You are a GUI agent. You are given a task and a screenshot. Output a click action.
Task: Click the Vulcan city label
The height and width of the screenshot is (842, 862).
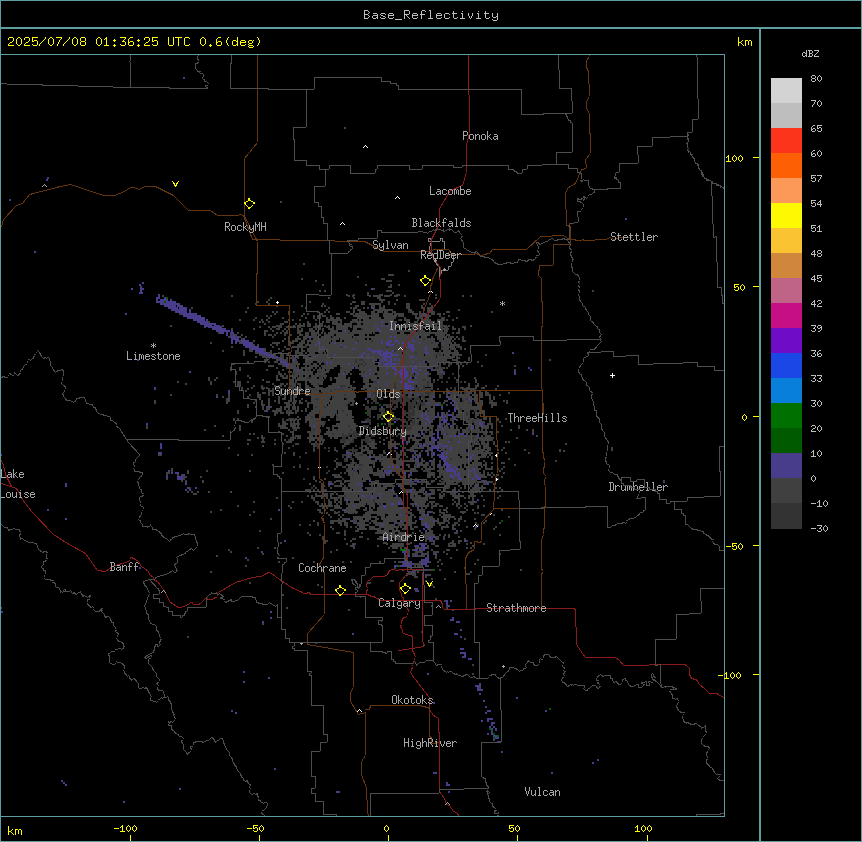(x=542, y=792)
